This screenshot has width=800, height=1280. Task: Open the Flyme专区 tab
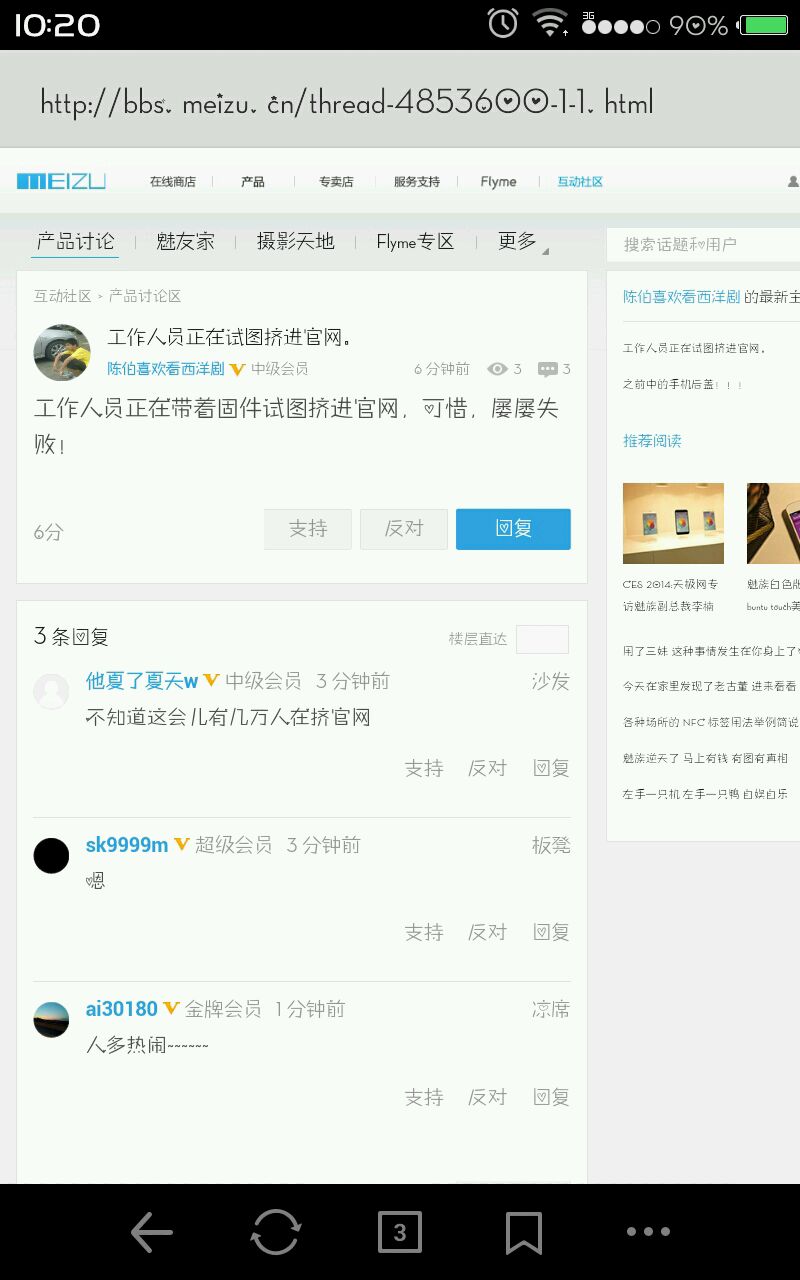(415, 242)
